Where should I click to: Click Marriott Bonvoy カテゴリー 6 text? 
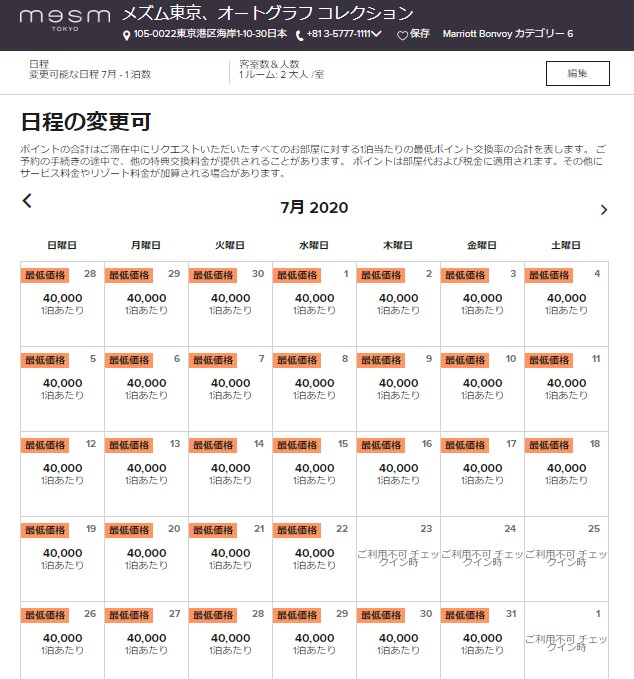pos(508,34)
